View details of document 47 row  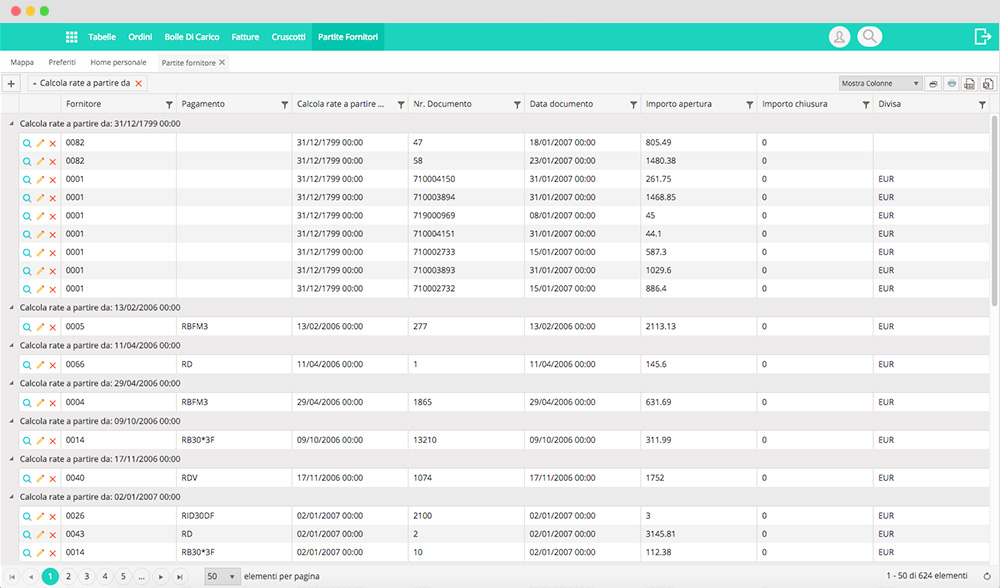27,143
